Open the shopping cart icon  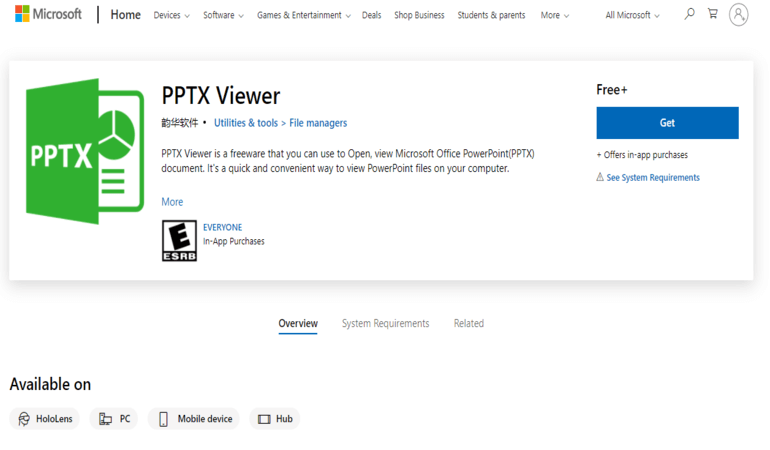(713, 14)
